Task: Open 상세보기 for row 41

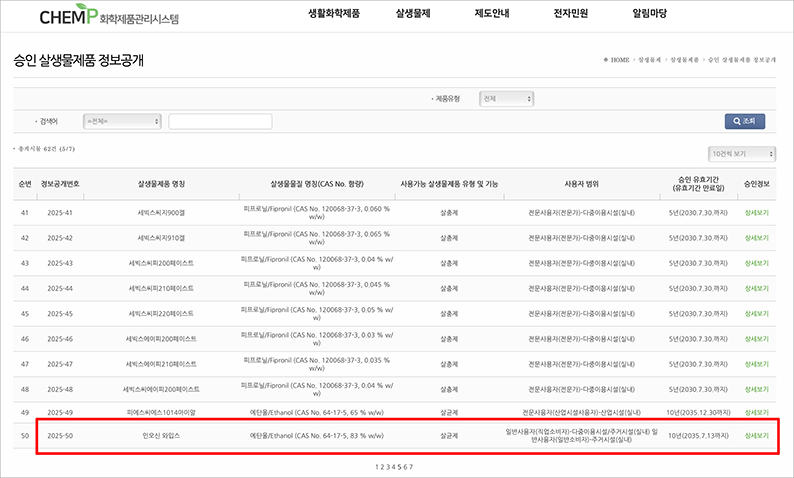Action: coord(757,212)
